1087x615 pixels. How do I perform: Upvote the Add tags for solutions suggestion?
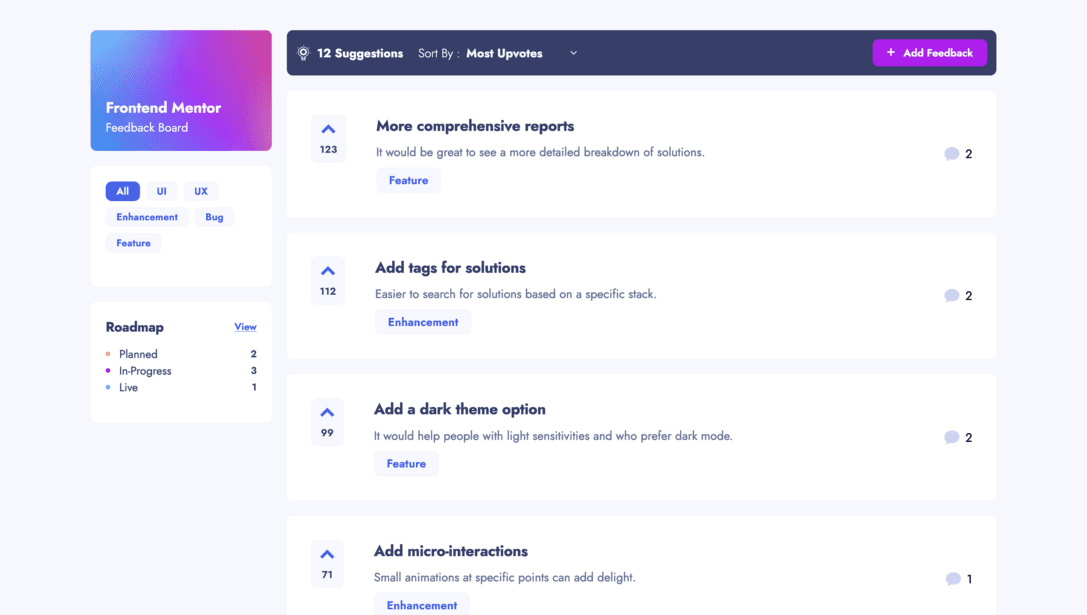(x=328, y=281)
